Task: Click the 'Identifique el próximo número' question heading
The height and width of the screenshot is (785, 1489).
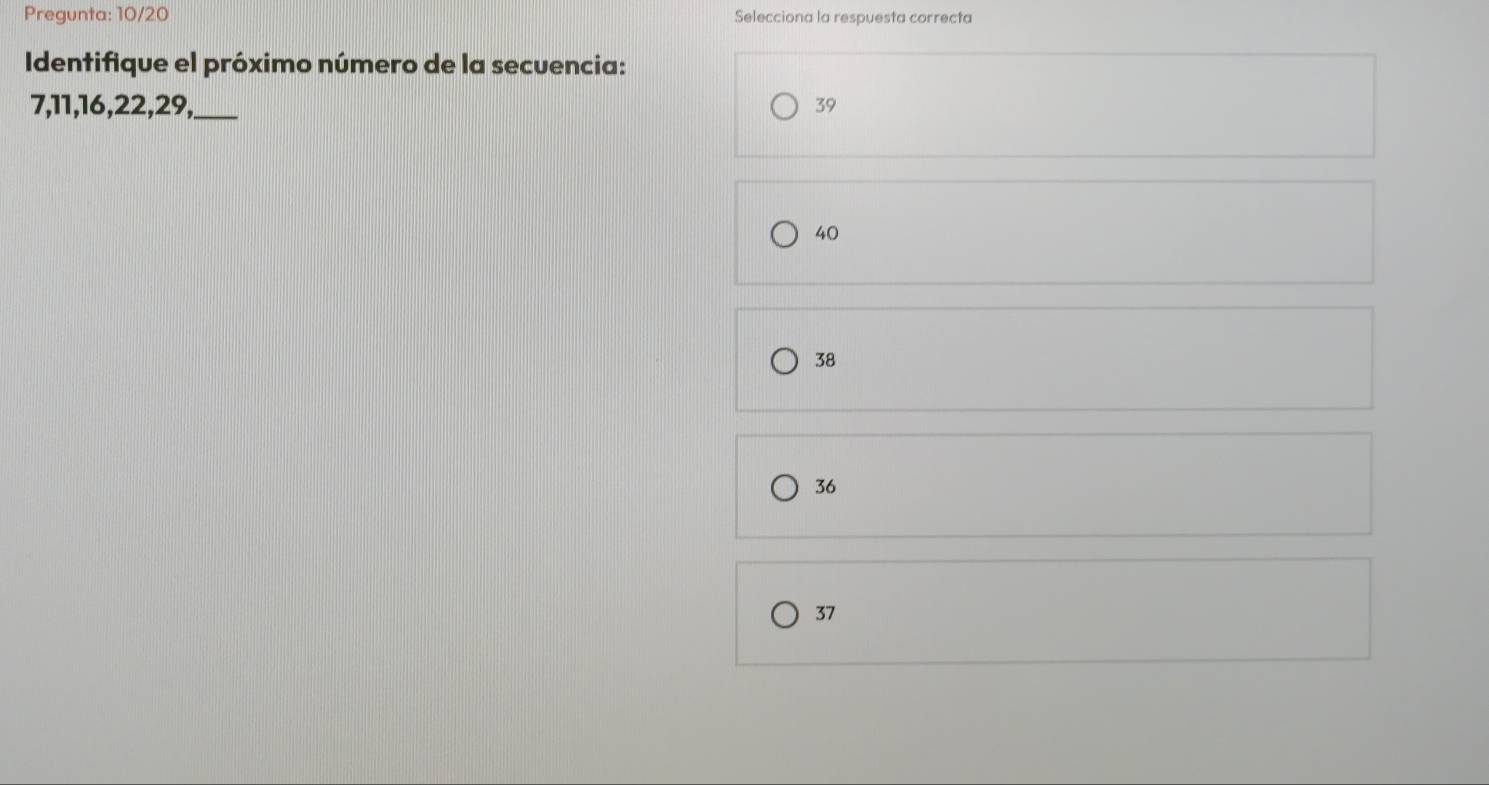Action: (327, 66)
